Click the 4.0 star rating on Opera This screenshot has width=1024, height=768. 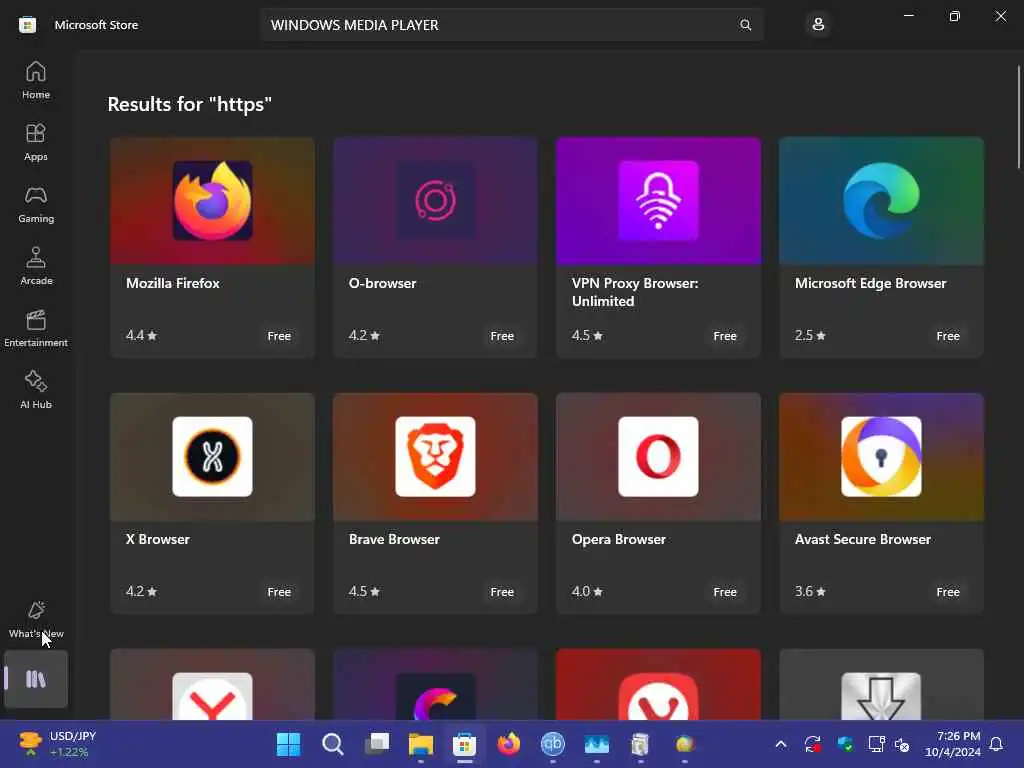pos(587,592)
